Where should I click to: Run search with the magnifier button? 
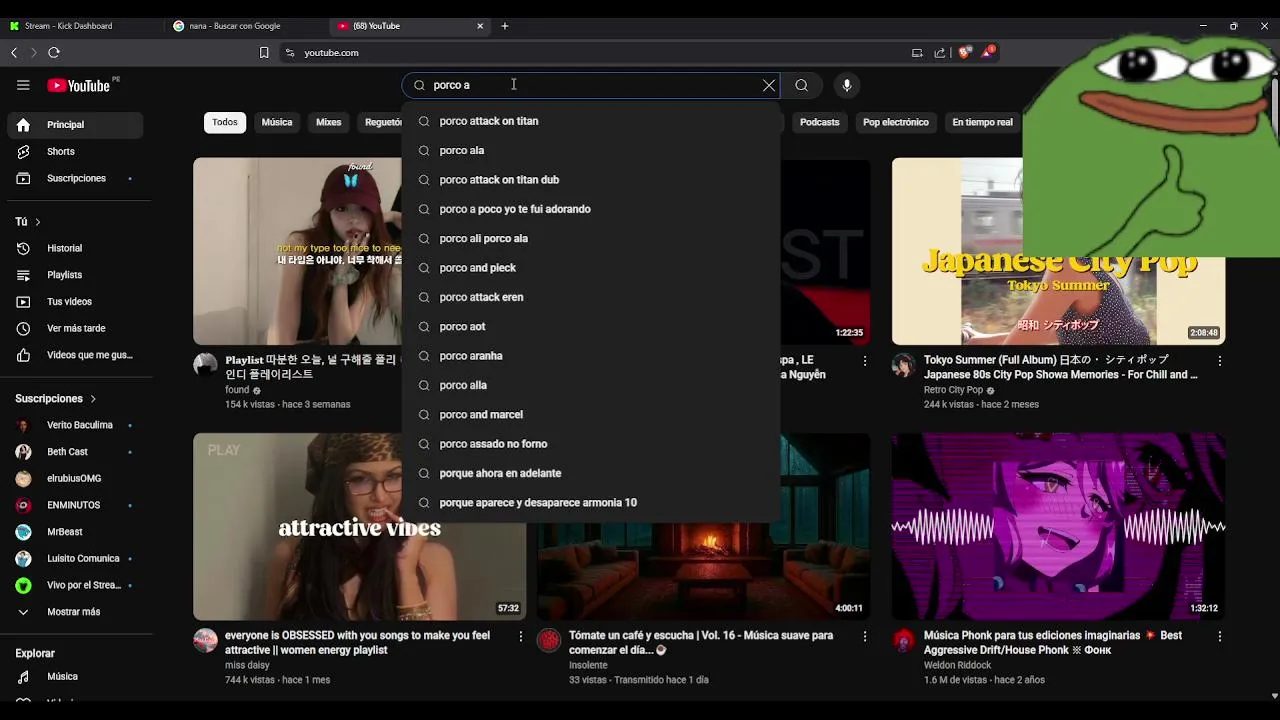(801, 85)
